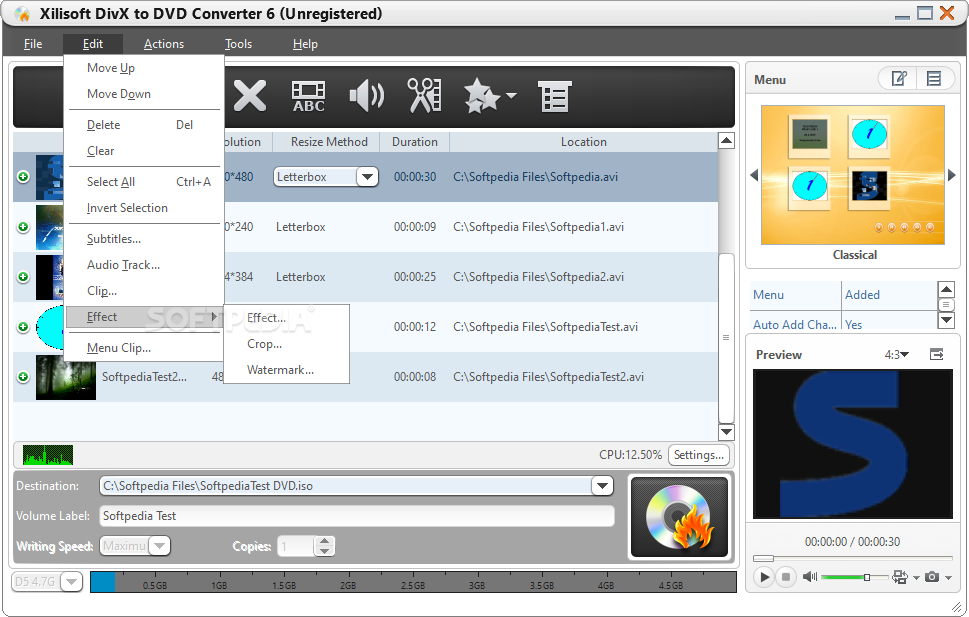This screenshot has width=969, height=617.
Task: Stop the preview playback
Action: pyautogui.click(x=785, y=577)
